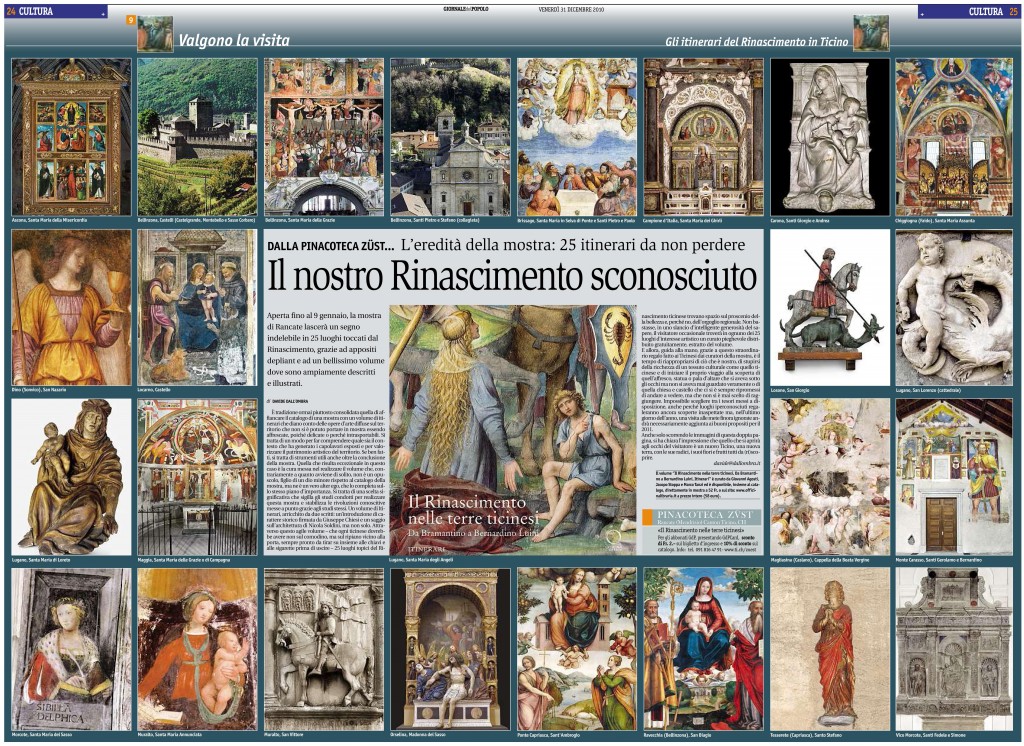Open the golden Madonna statue from Loreto
This screenshot has width=1024, height=746.
(71, 477)
